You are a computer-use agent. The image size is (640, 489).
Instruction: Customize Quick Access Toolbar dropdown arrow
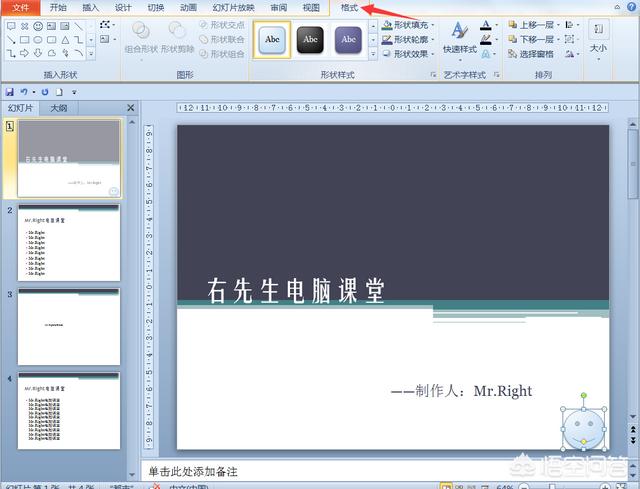(74, 92)
